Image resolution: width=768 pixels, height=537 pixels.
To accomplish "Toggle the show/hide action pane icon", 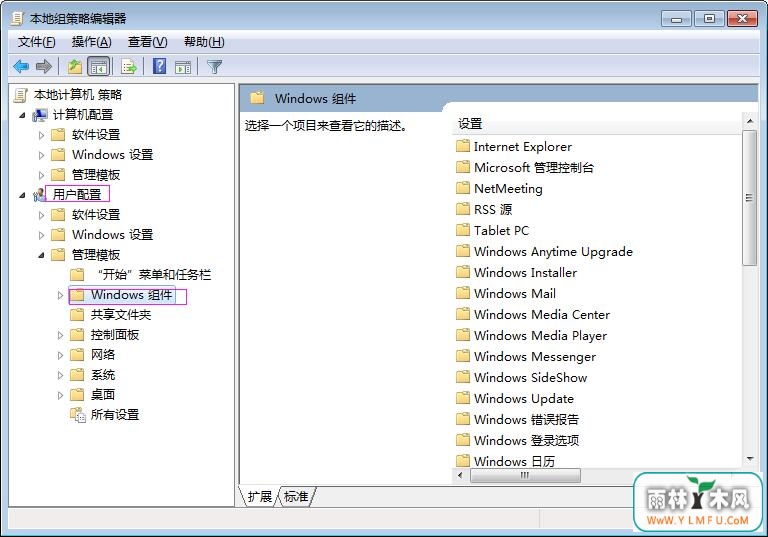I will coord(183,67).
